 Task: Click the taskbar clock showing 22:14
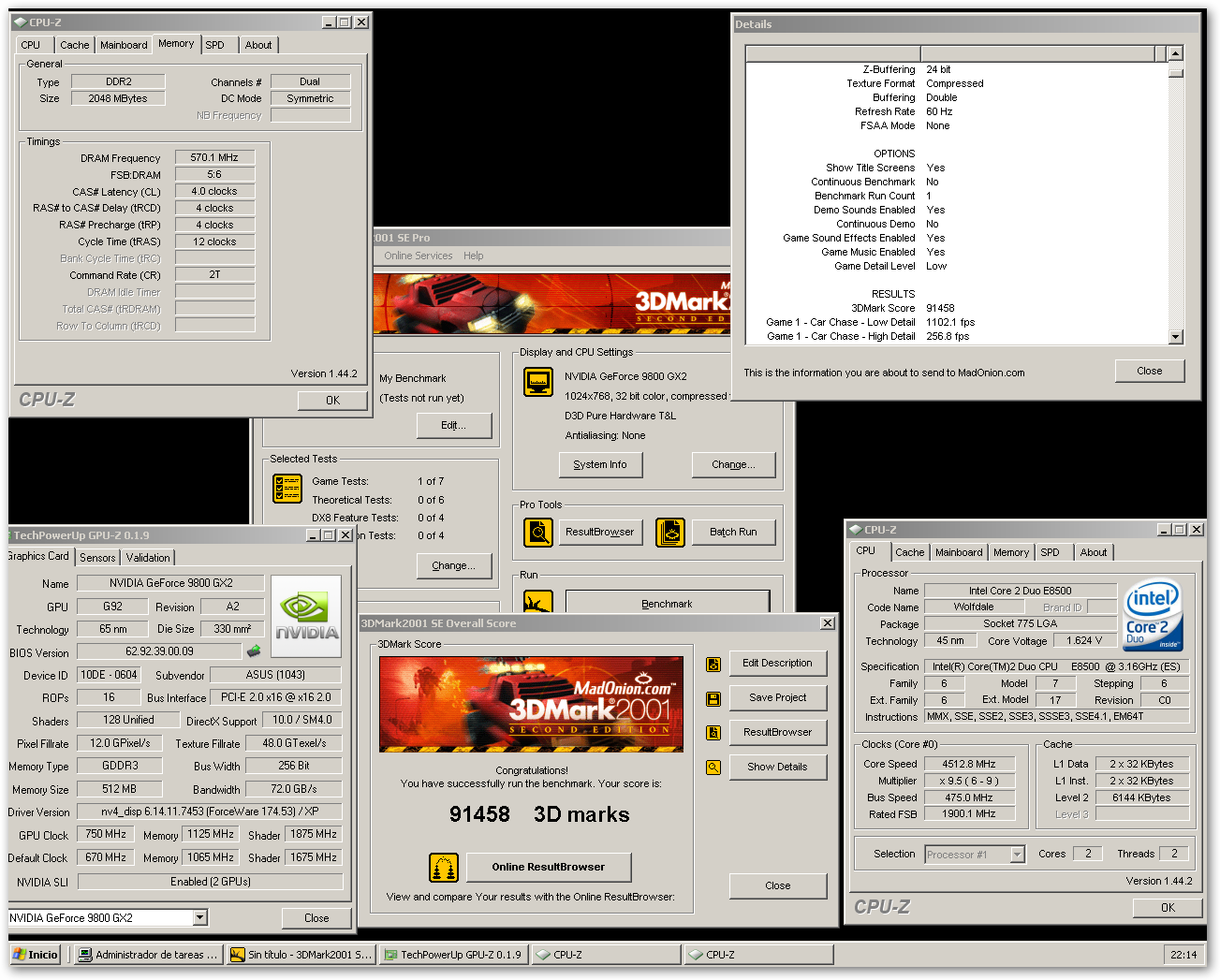1183,956
